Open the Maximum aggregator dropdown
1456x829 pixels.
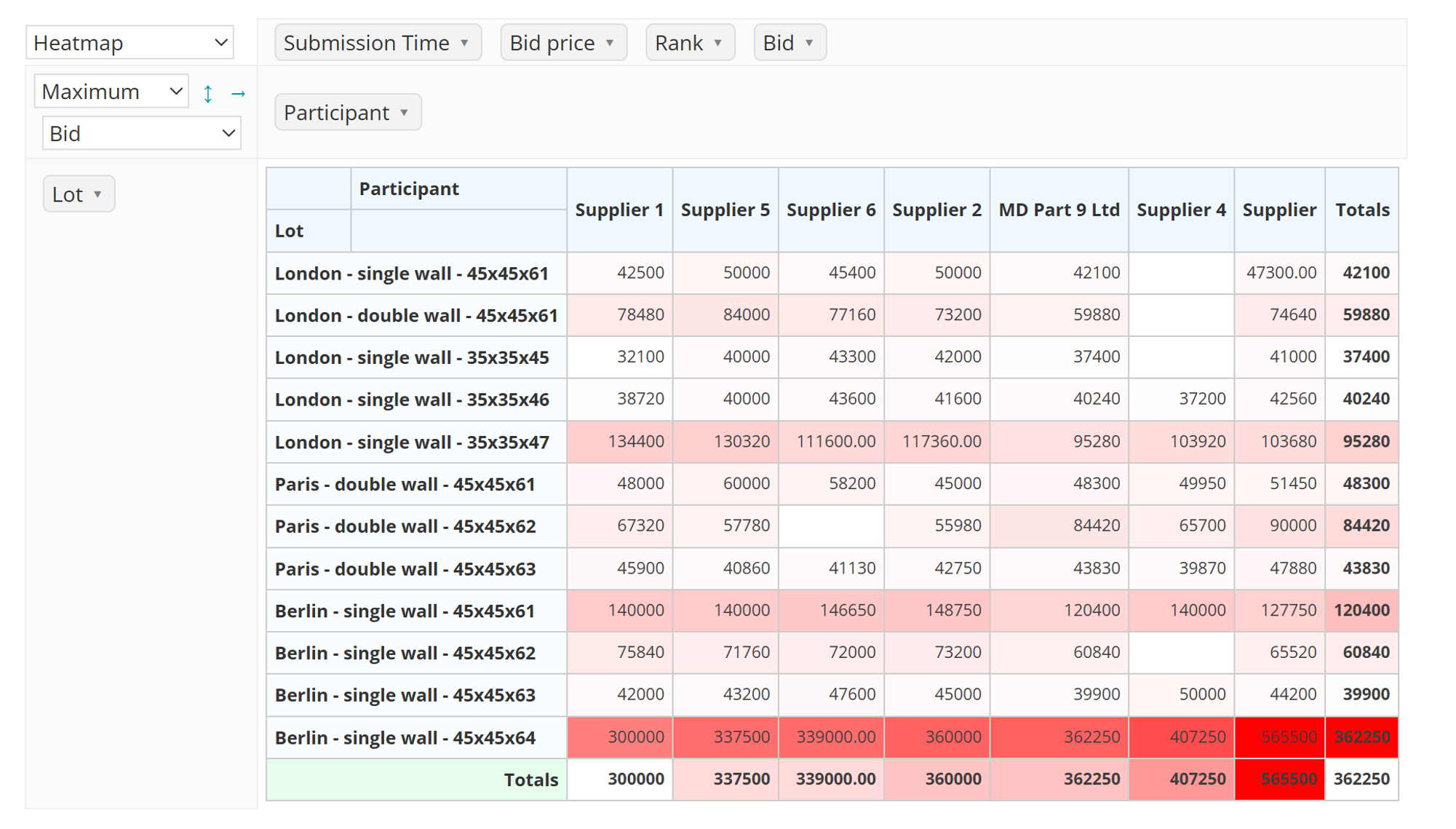pyautogui.click(x=111, y=92)
